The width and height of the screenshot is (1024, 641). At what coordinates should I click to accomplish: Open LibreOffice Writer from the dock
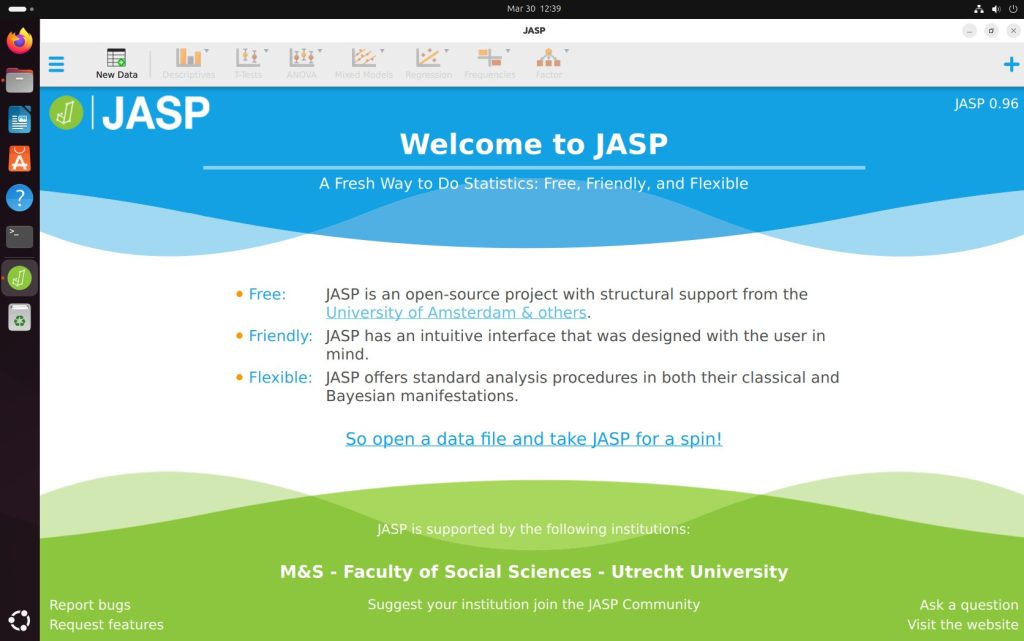click(x=20, y=119)
